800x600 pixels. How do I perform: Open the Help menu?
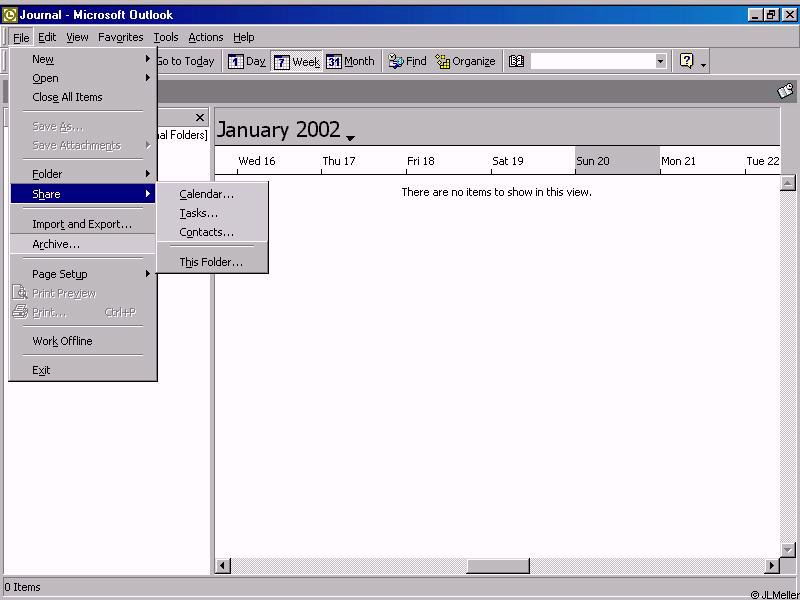(x=243, y=37)
